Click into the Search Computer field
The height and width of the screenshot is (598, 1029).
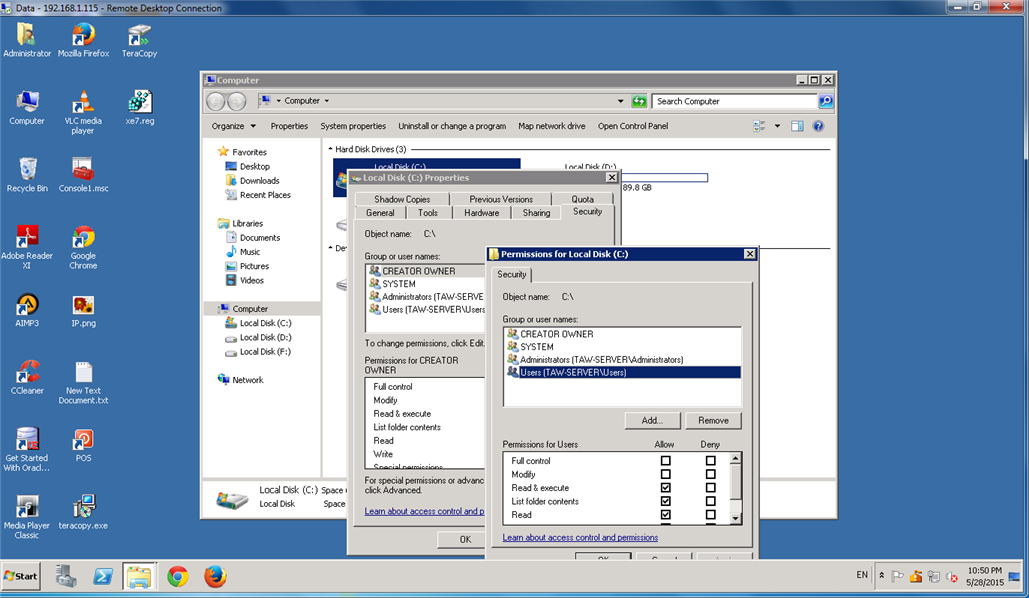click(733, 101)
